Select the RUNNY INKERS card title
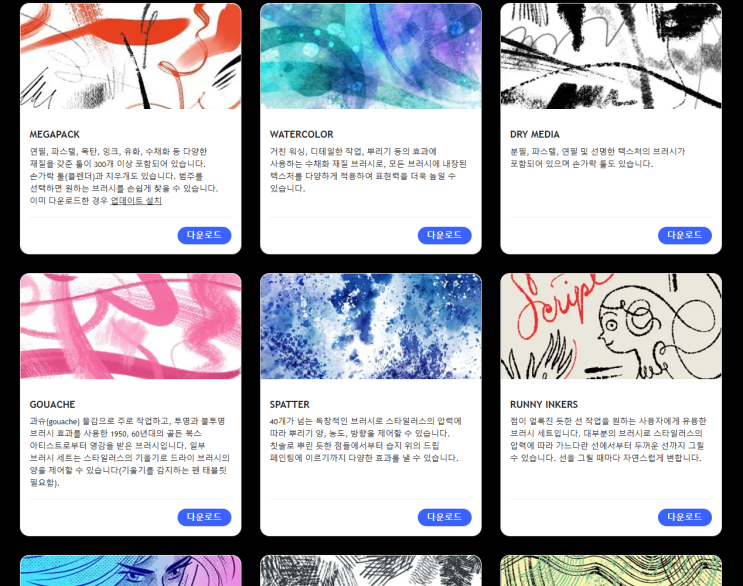The height and width of the screenshot is (586, 743). pos(544,405)
